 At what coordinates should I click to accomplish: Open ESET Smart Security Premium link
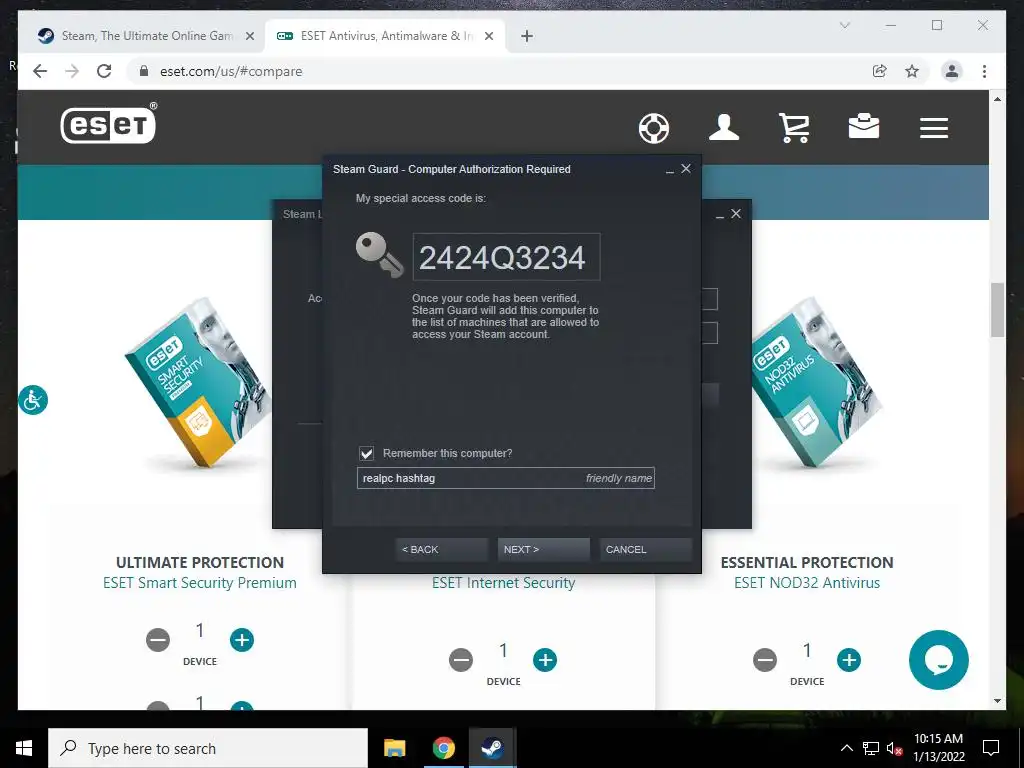pyautogui.click(x=200, y=583)
